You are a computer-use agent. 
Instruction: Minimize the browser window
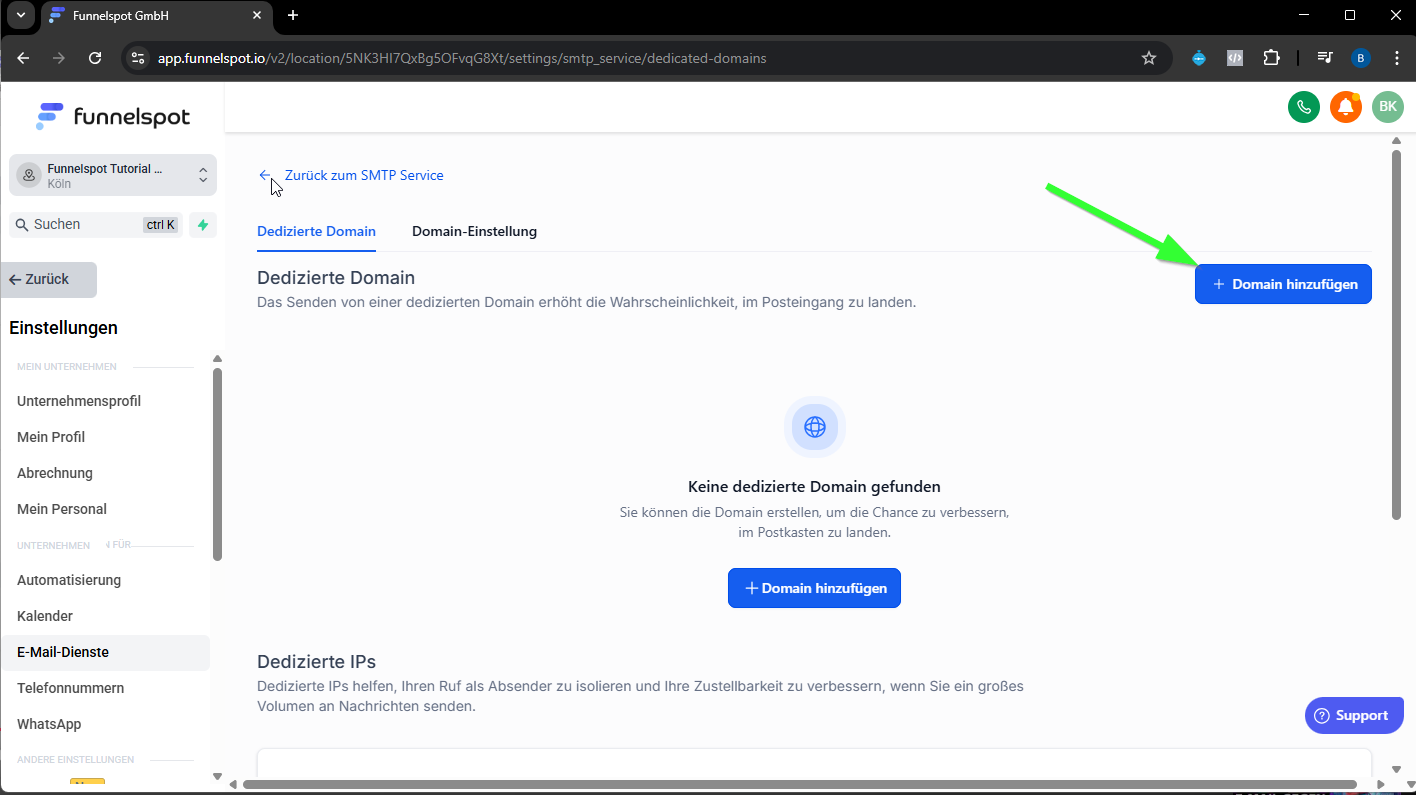(x=1303, y=15)
